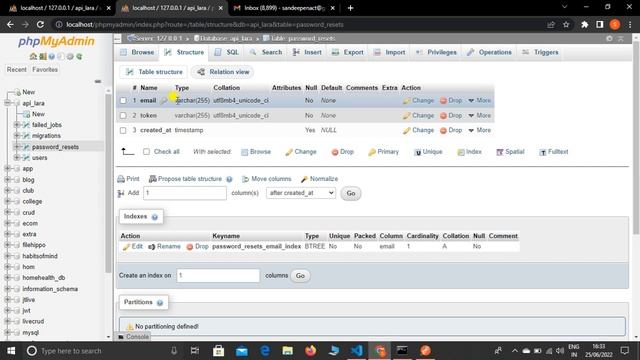This screenshot has height=360, width=640.
Task: Expand the failed_jobs table node
Action: pos(17,125)
